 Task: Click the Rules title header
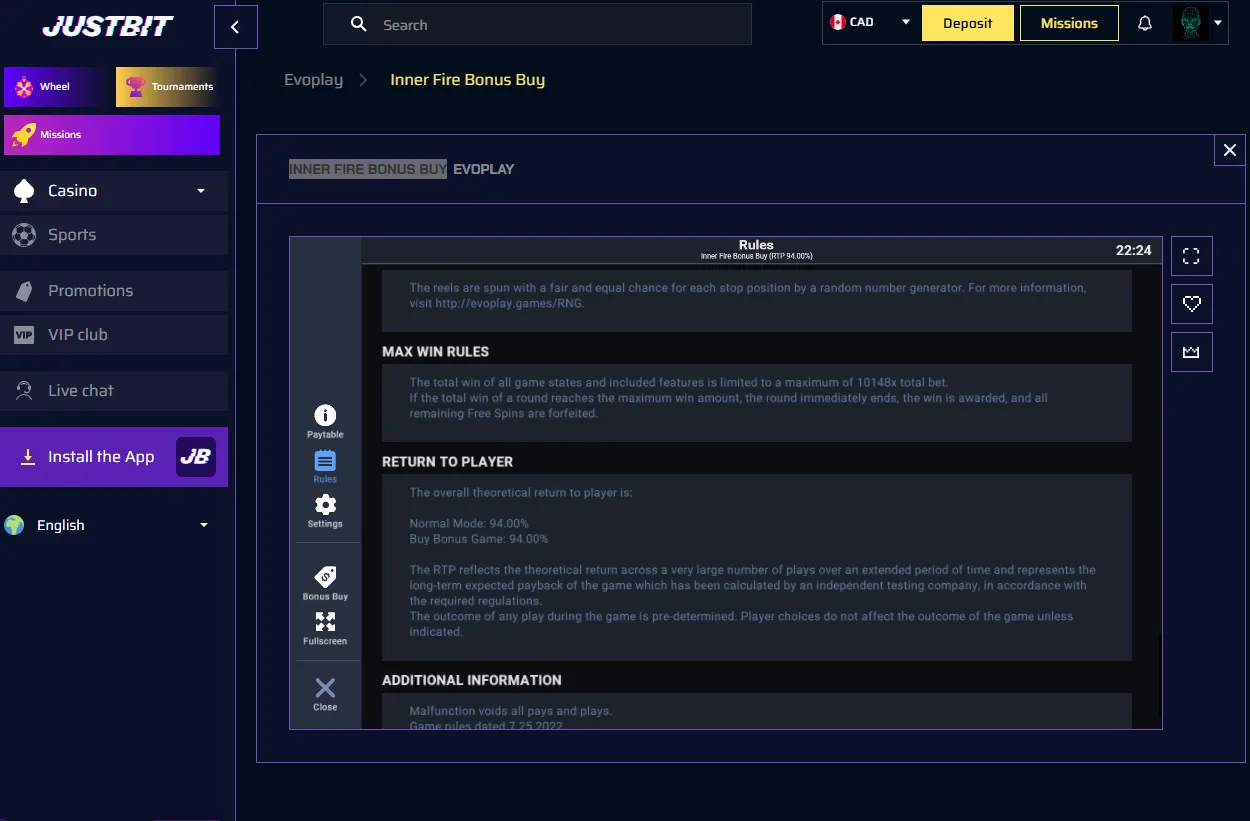(756, 244)
